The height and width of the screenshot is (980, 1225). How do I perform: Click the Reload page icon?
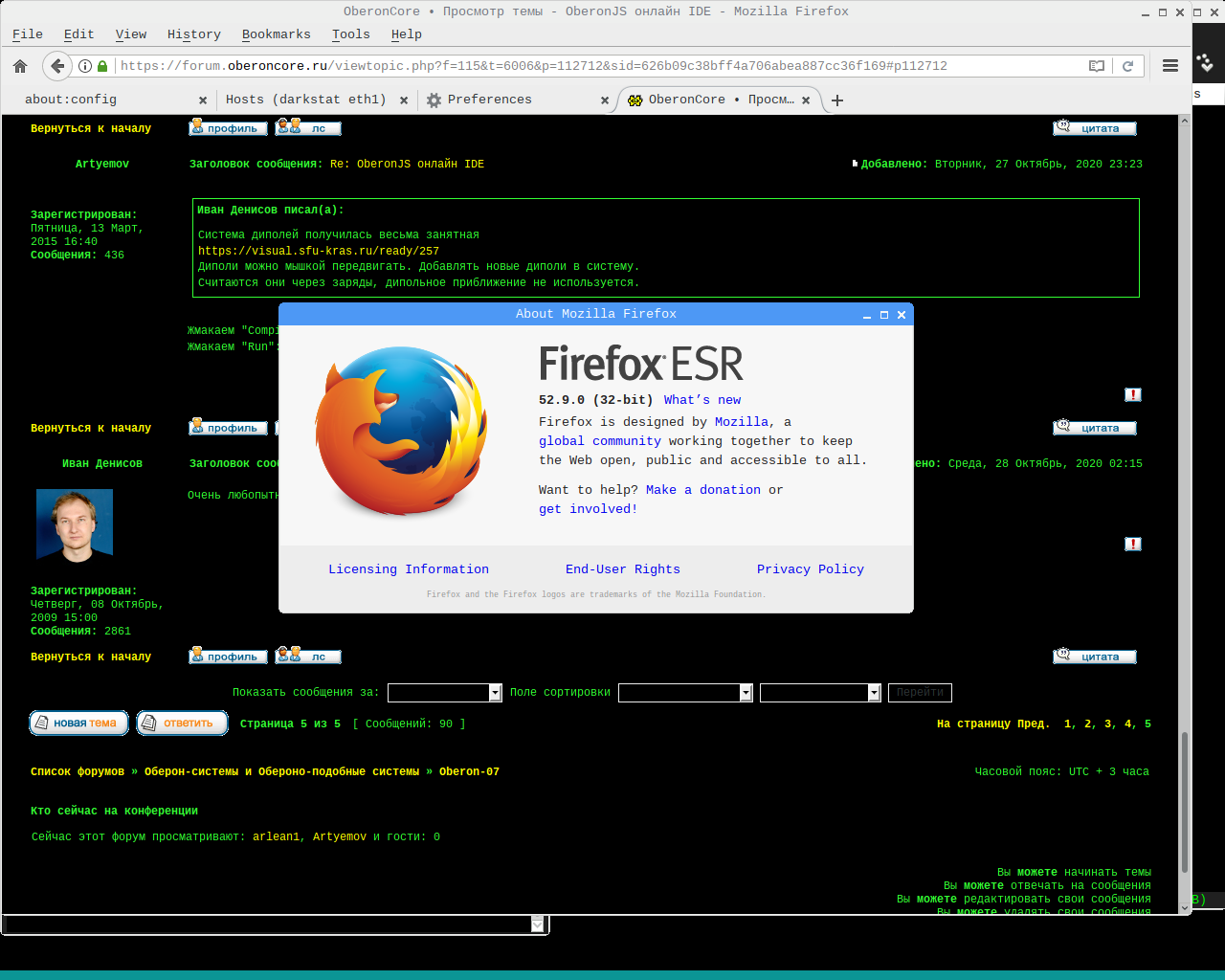click(1127, 66)
